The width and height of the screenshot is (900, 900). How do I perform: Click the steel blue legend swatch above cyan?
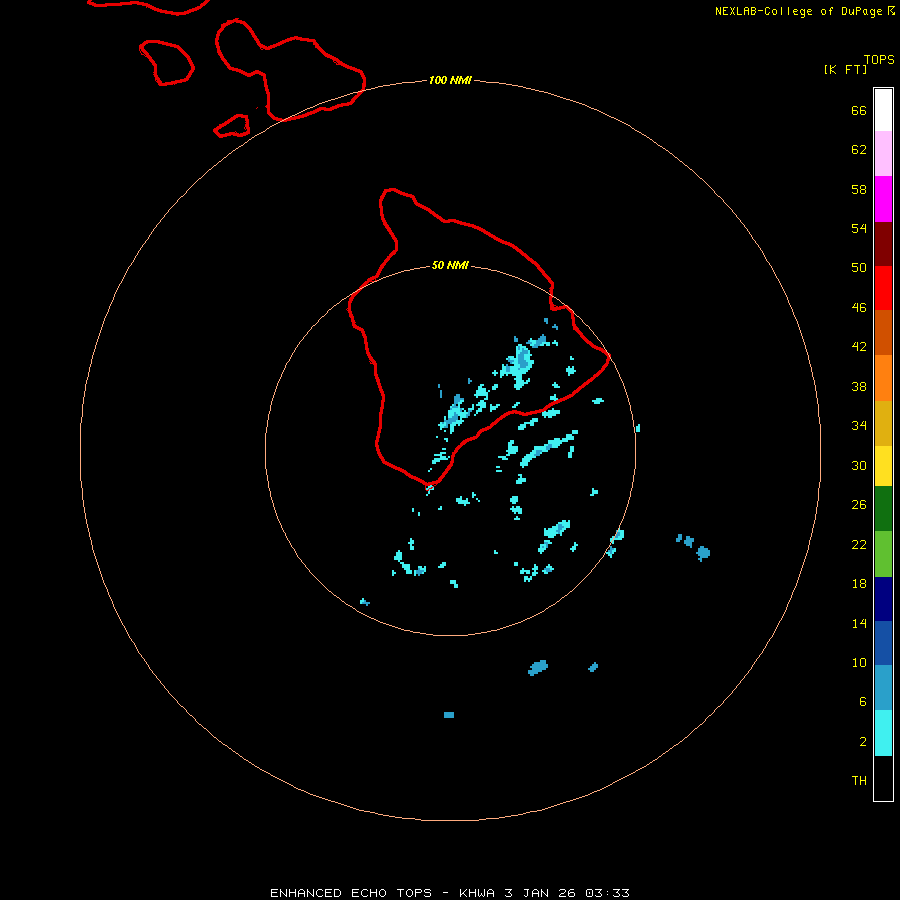[x=883, y=688]
